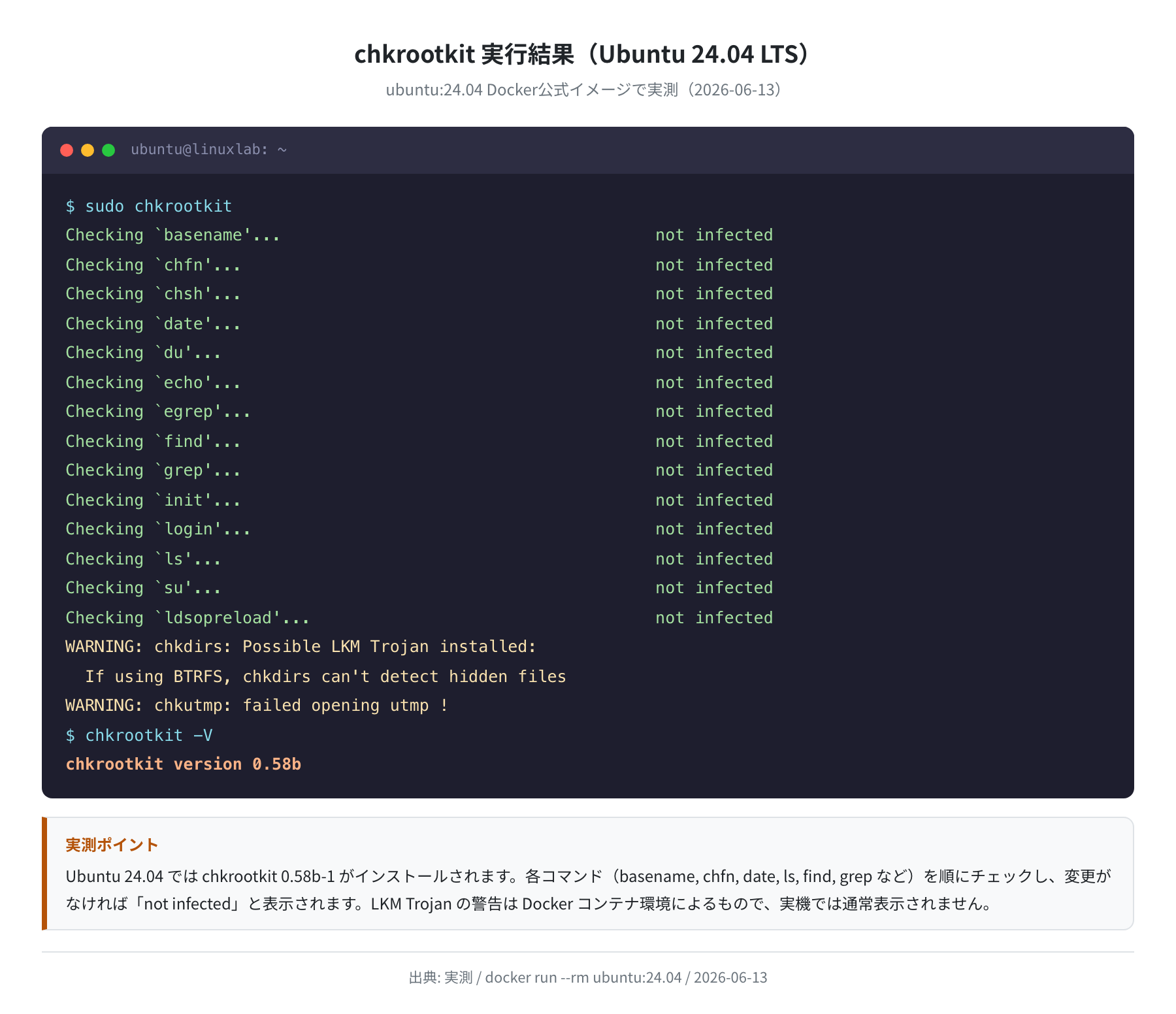Screen dimensions: 1176x1014
Task: Click the BTRFS hidden files note line
Action: point(325,676)
